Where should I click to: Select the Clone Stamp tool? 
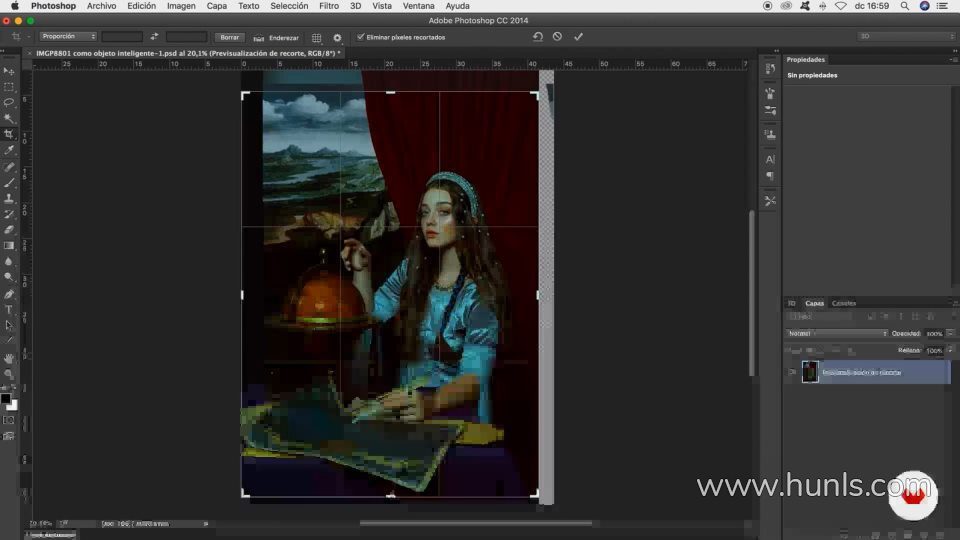click(x=9, y=198)
